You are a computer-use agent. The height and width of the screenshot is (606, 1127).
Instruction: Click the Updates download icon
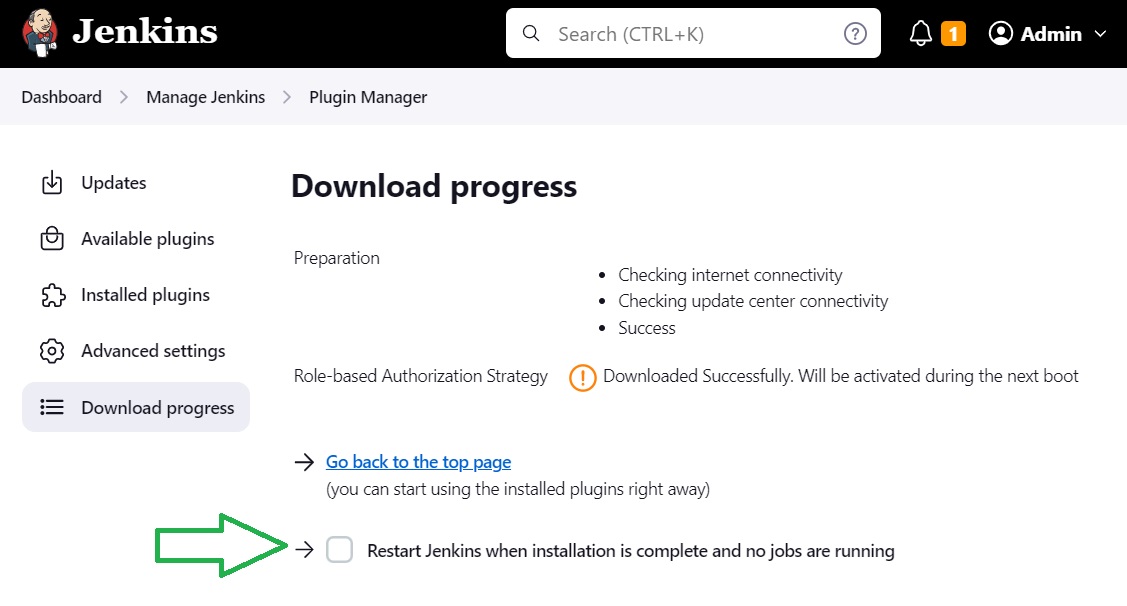click(x=51, y=183)
